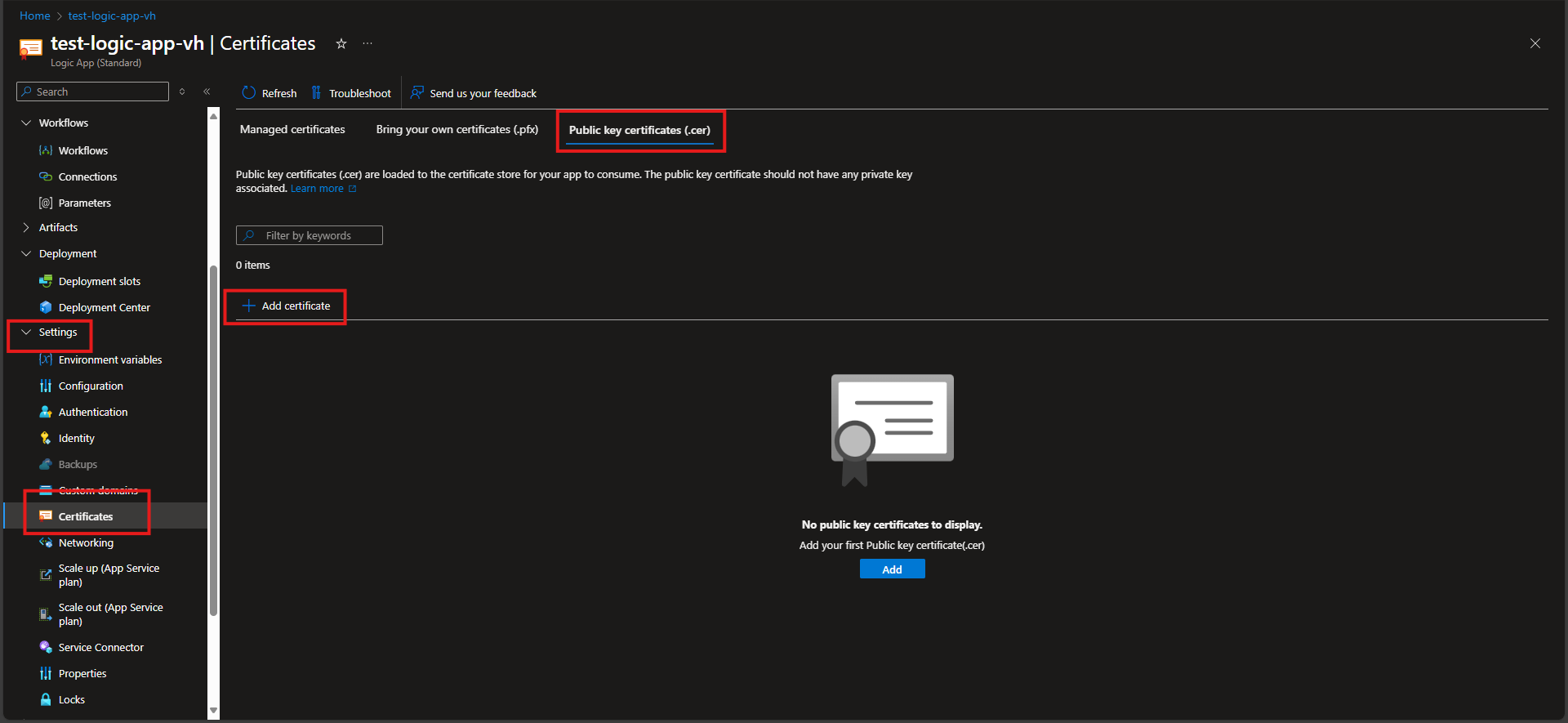This screenshot has height=723, width=1568.
Task: Open the more options ellipsis by the title
Action: coord(367,44)
